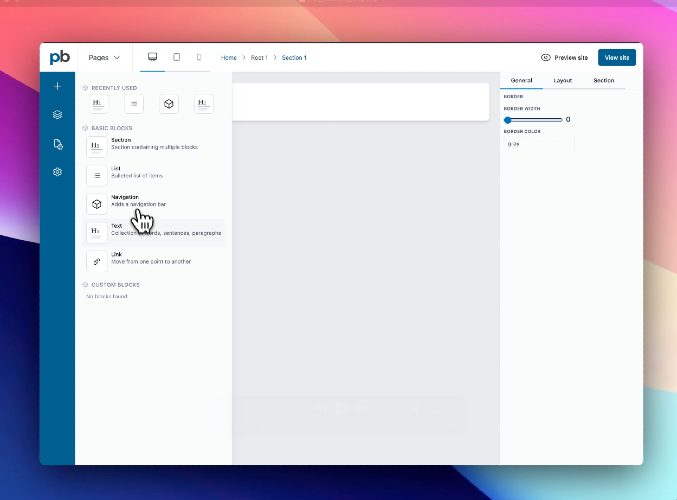
Task: Click the Link block icon
Action: pyautogui.click(x=97, y=261)
